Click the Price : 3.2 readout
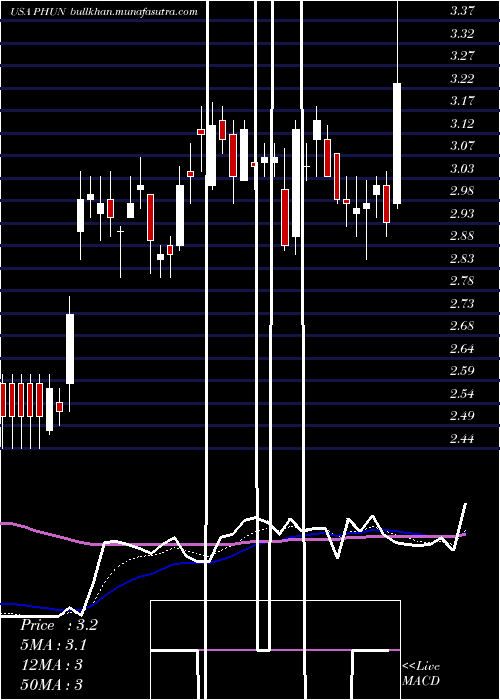This screenshot has height=700, width=500. click(58, 625)
